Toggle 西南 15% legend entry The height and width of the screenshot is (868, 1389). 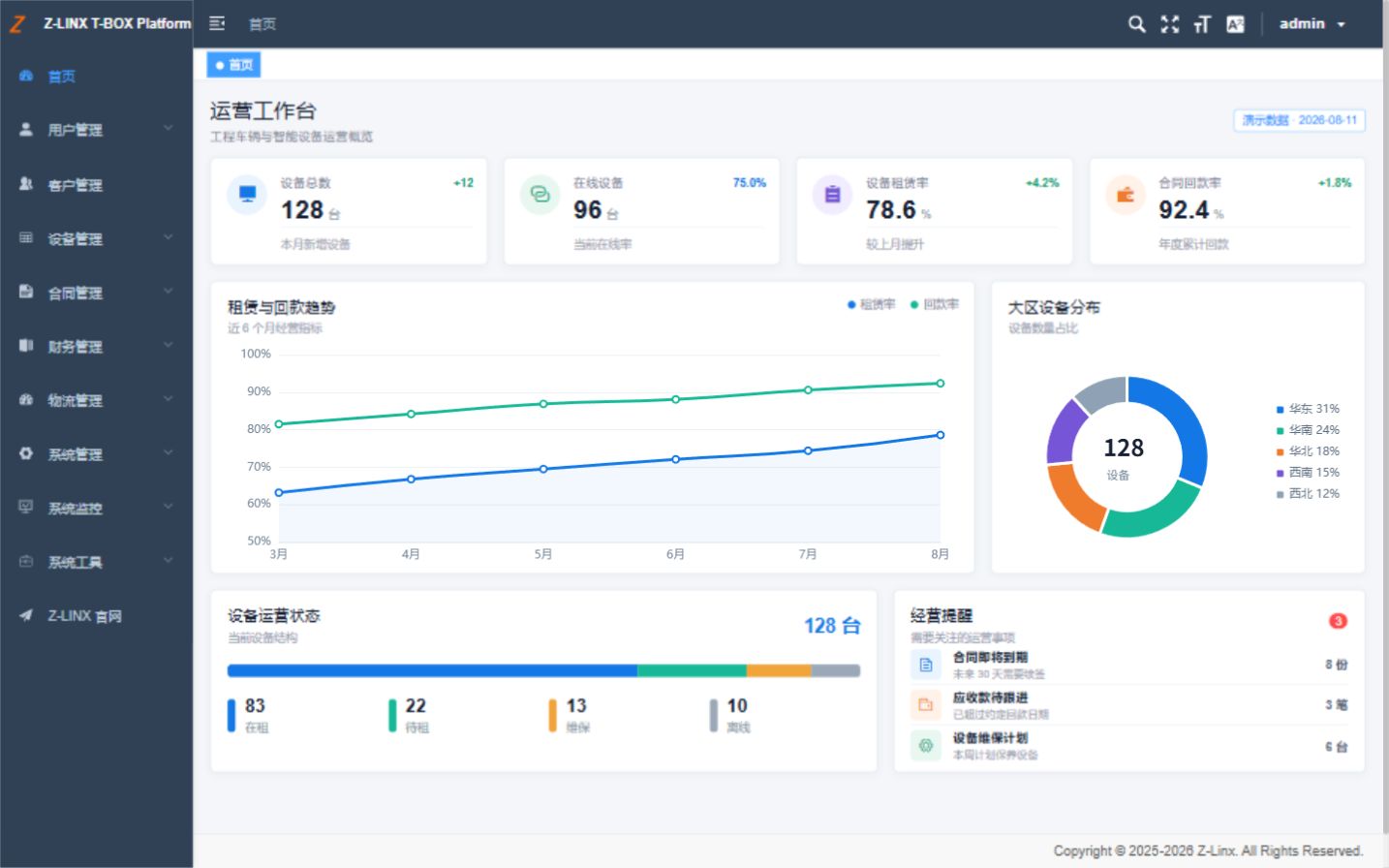(1308, 473)
